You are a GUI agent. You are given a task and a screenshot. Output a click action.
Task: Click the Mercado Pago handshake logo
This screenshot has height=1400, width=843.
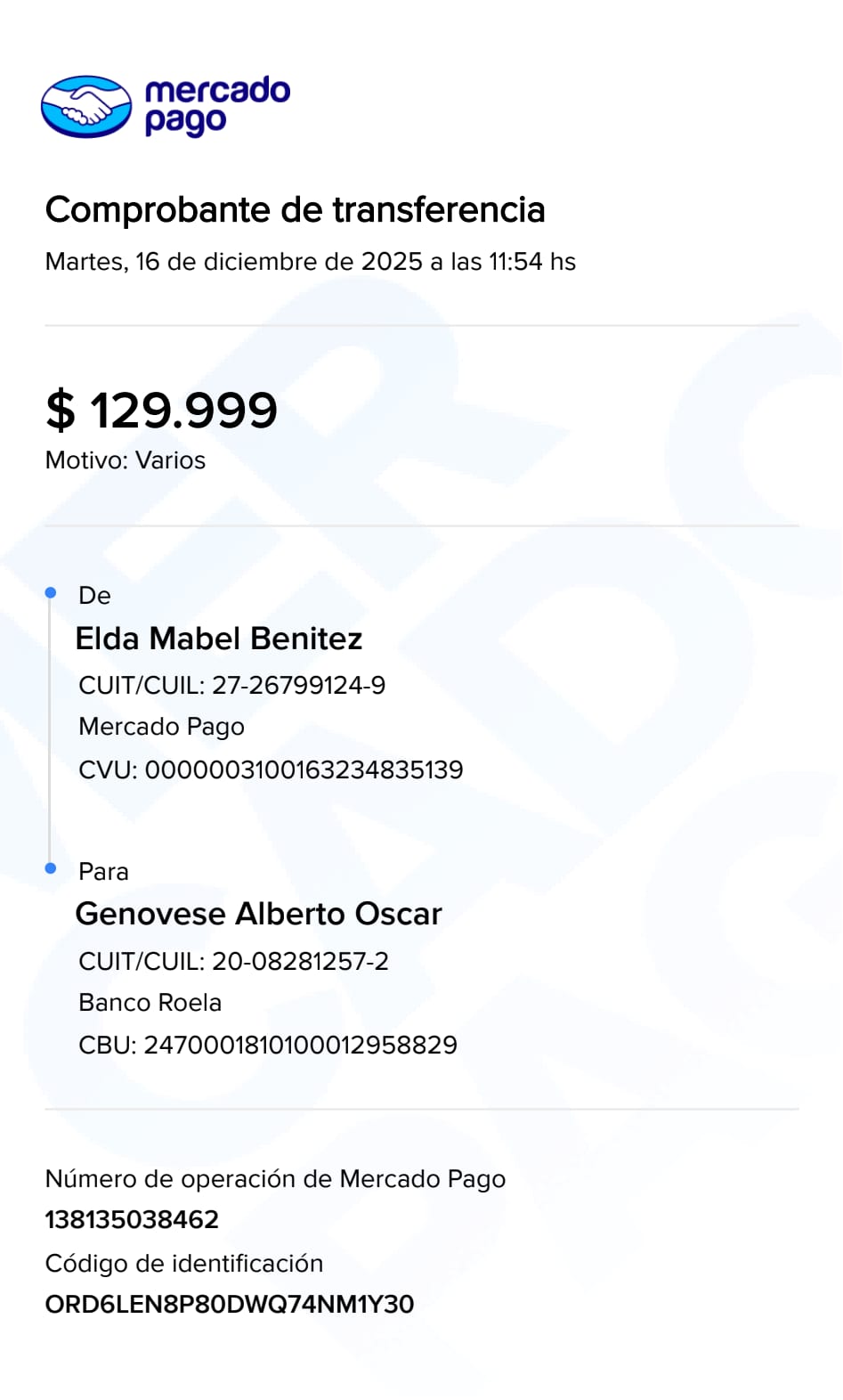tap(86, 107)
